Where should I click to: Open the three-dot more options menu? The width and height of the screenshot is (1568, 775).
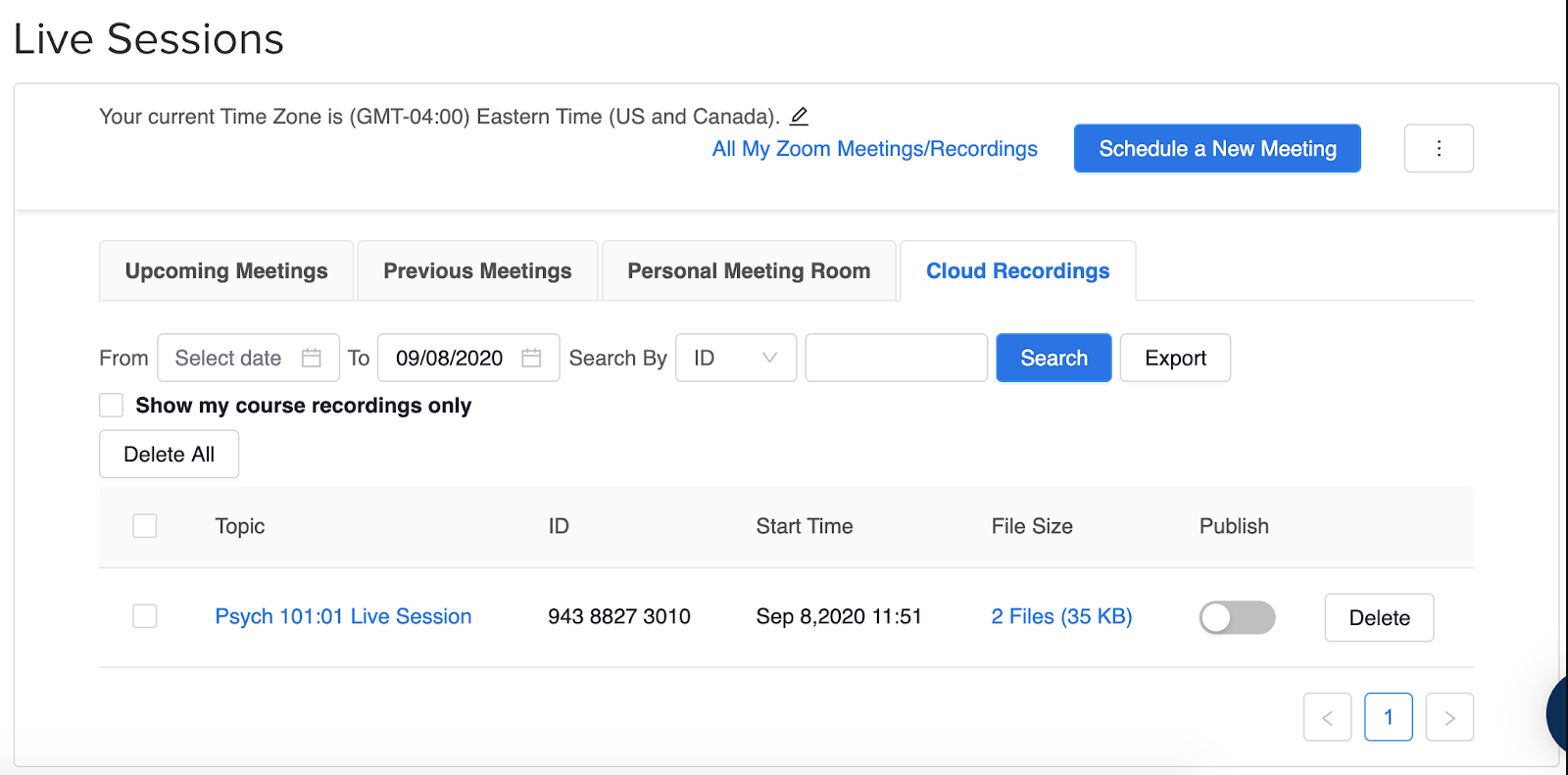(1439, 148)
